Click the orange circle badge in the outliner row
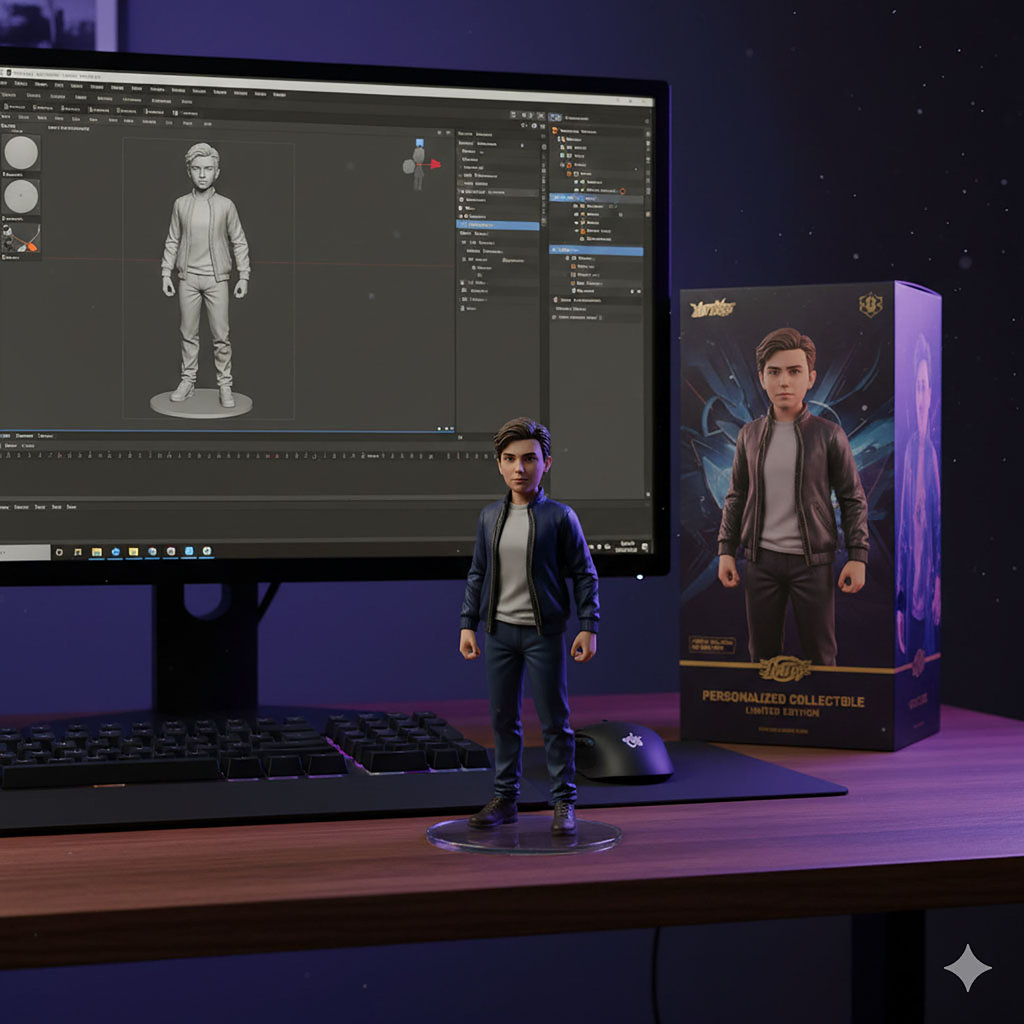Screen dimensions: 1024x1024 point(622,190)
